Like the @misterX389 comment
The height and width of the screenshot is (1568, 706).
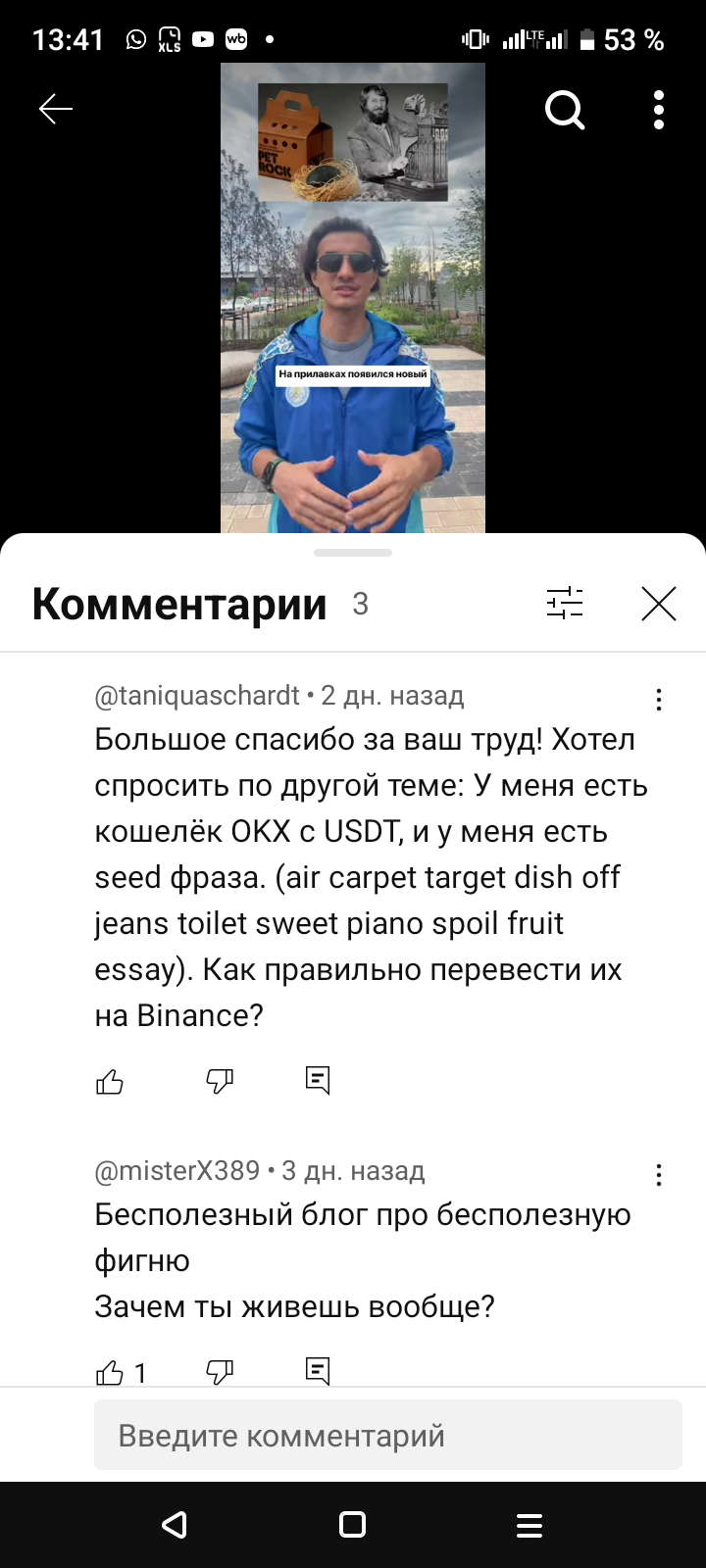(110, 1372)
